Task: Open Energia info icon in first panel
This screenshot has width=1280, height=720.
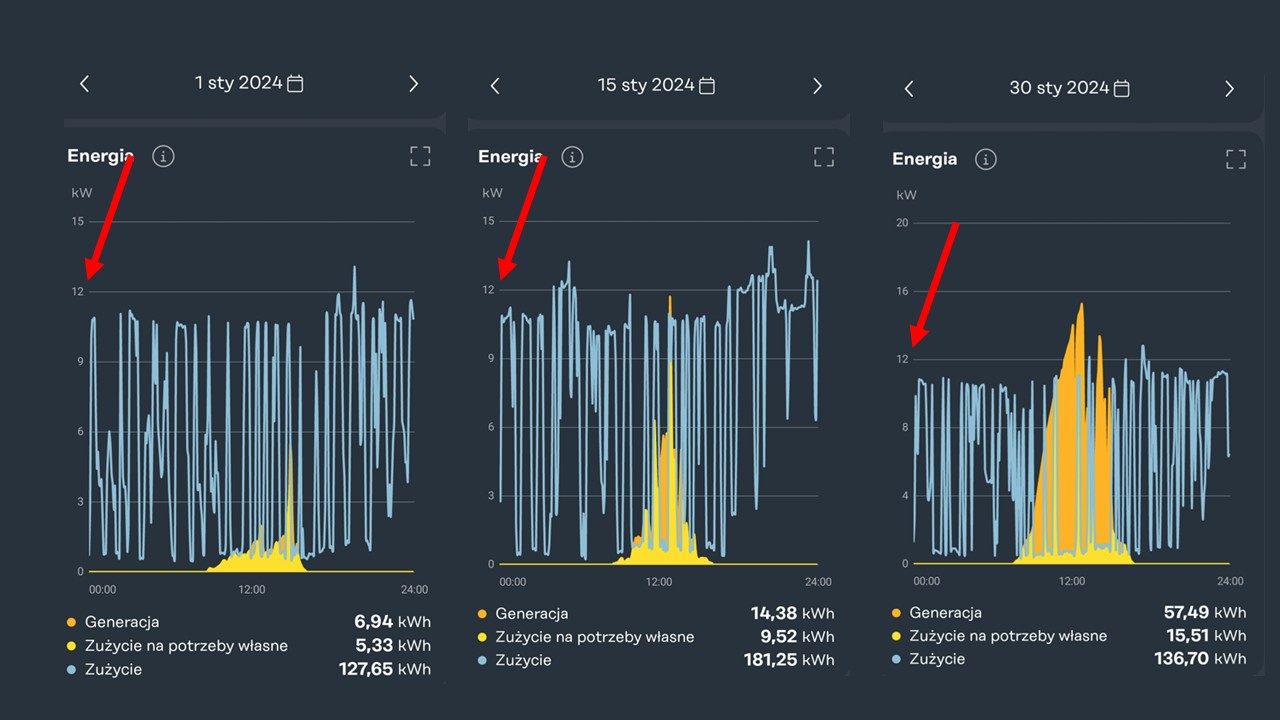Action: tap(163, 156)
